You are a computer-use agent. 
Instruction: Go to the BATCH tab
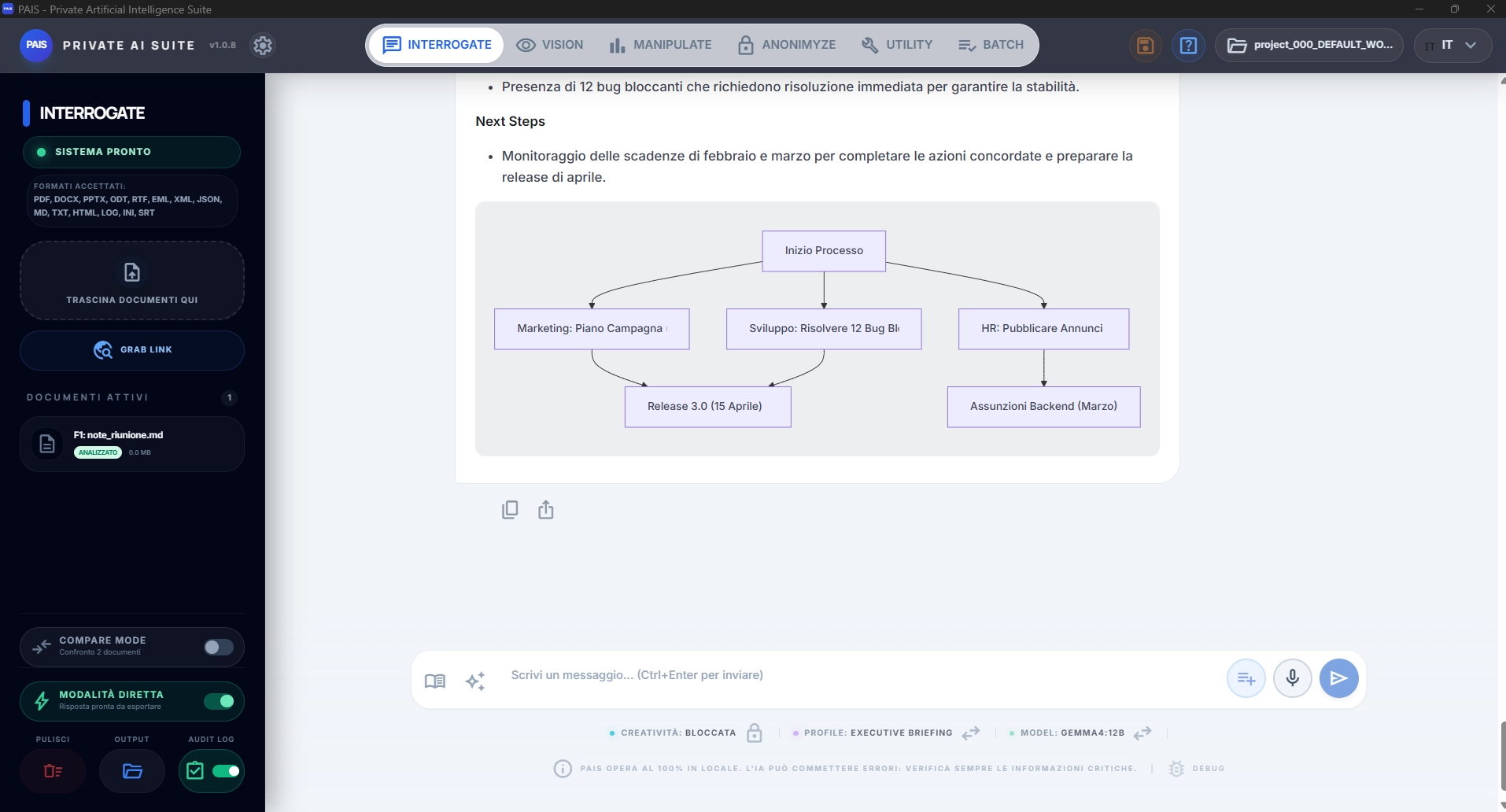point(991,45)
